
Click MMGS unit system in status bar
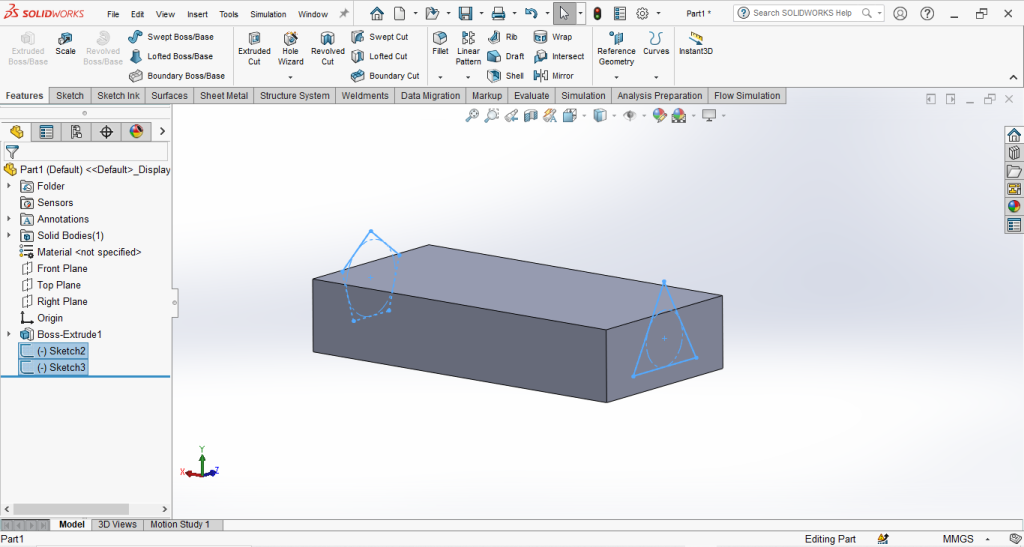(958, 539)
